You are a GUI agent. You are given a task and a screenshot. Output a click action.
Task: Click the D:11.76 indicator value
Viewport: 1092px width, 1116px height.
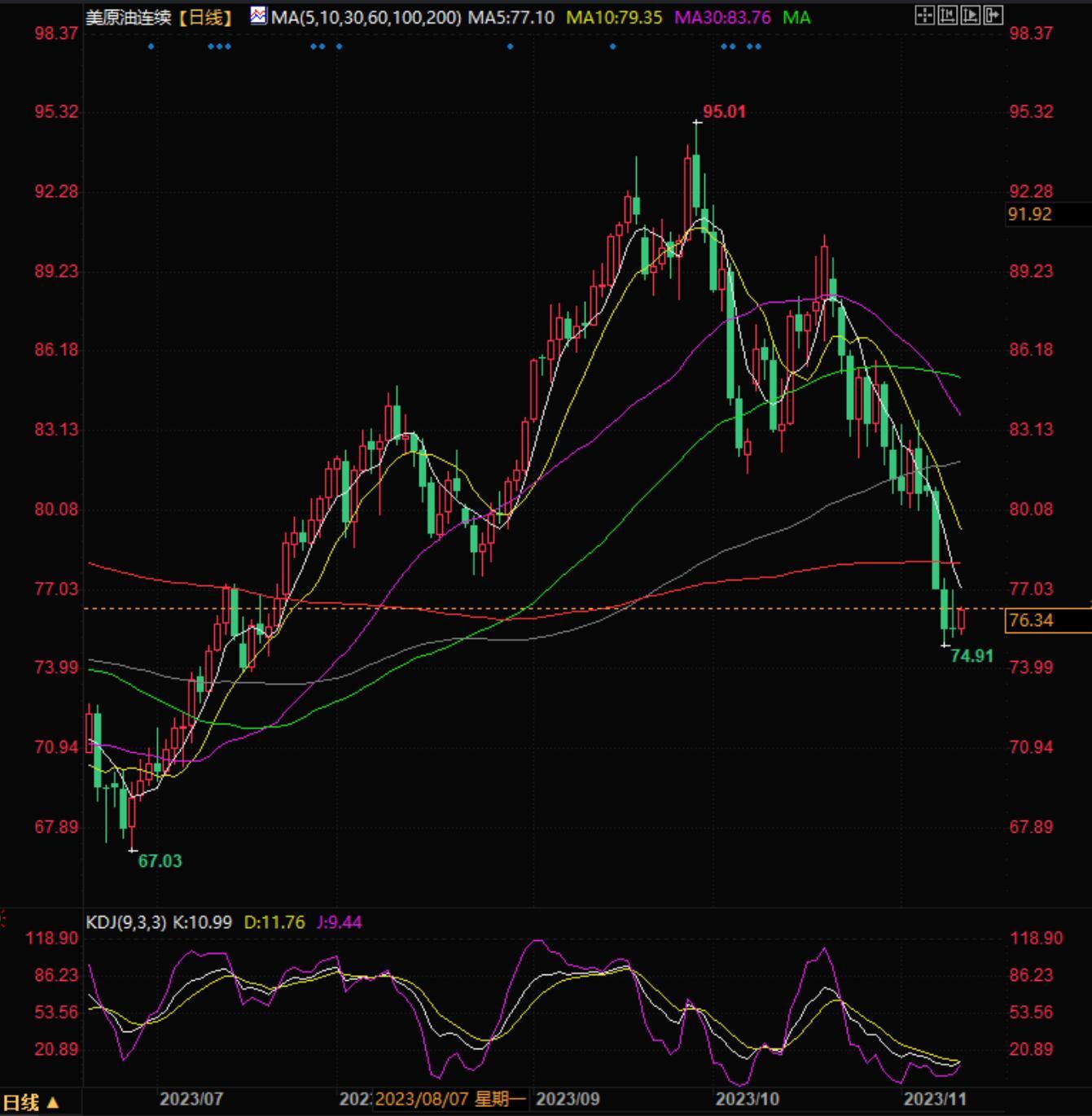coord(274,922)
